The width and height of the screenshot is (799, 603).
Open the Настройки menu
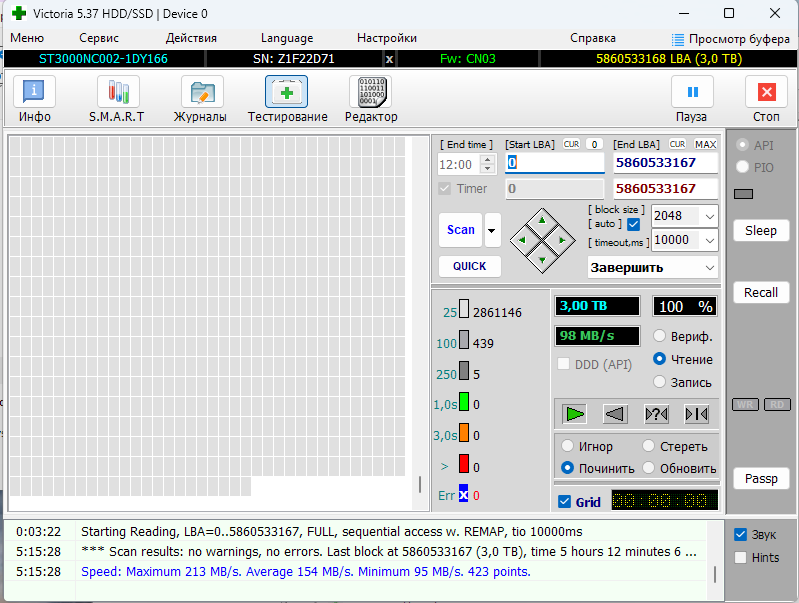tap(387, 38)
